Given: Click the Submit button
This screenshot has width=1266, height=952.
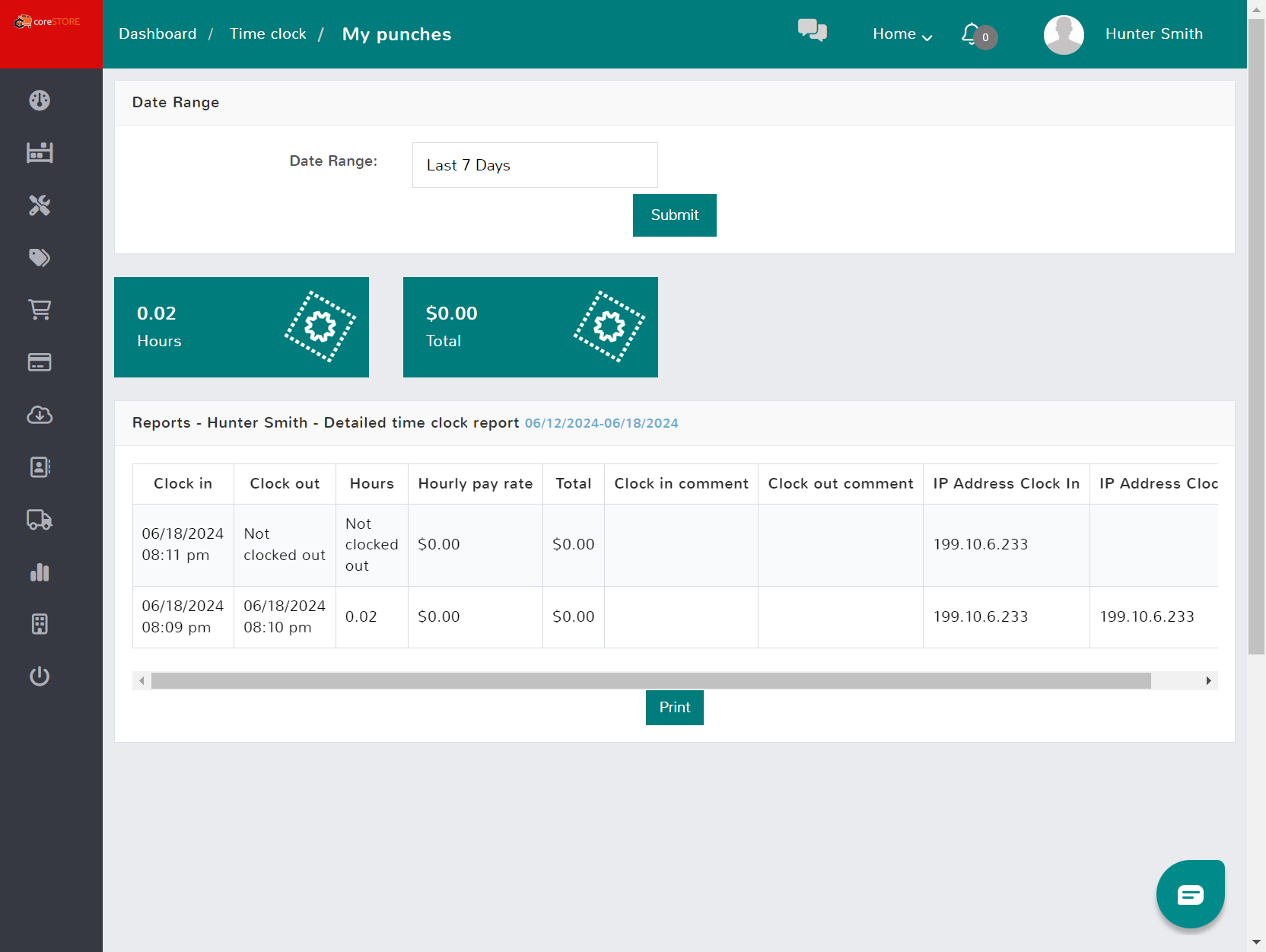Looking at the screenshot, I should pos(675,215).
